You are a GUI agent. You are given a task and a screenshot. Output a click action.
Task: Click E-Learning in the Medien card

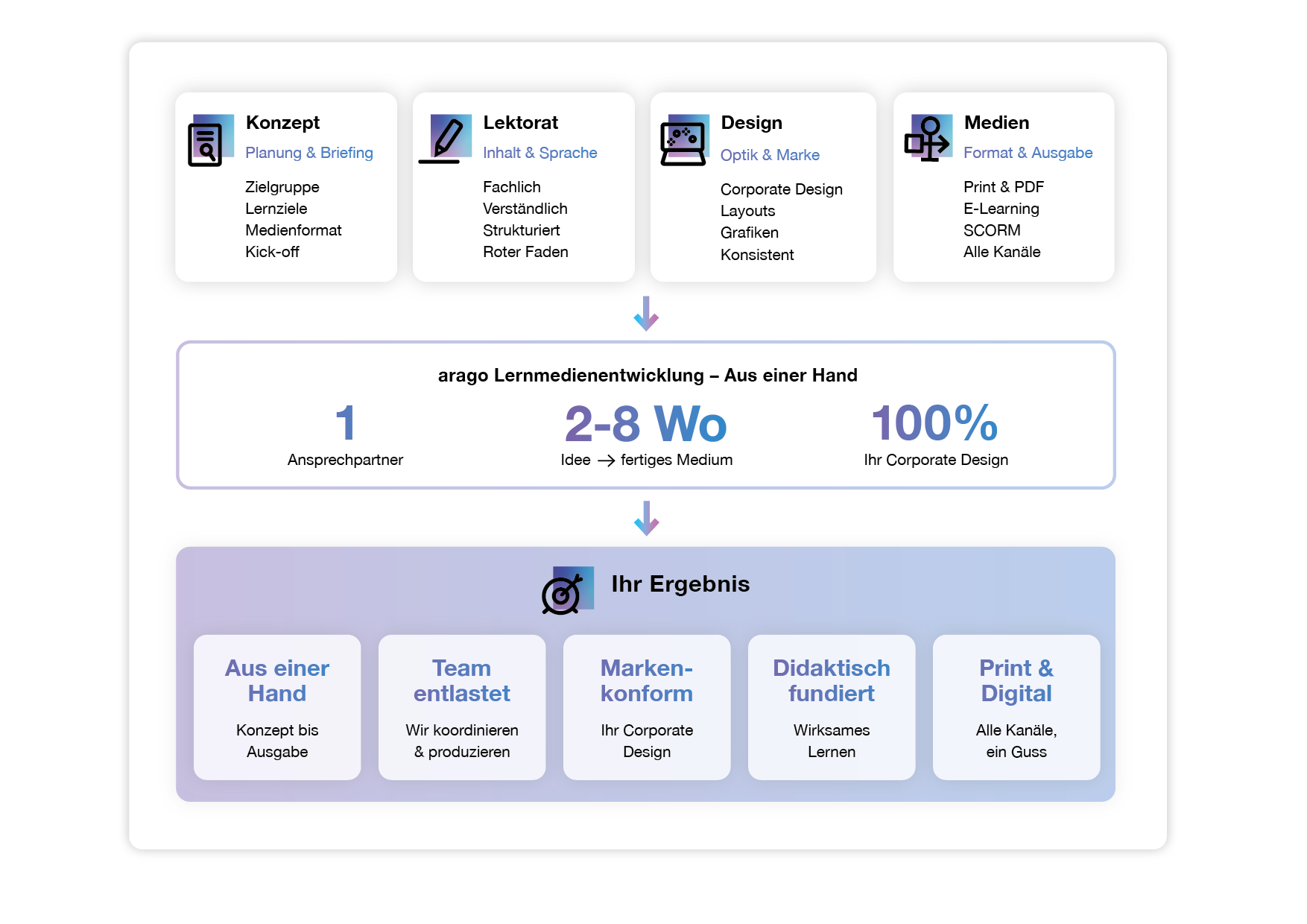point(1001,209)
